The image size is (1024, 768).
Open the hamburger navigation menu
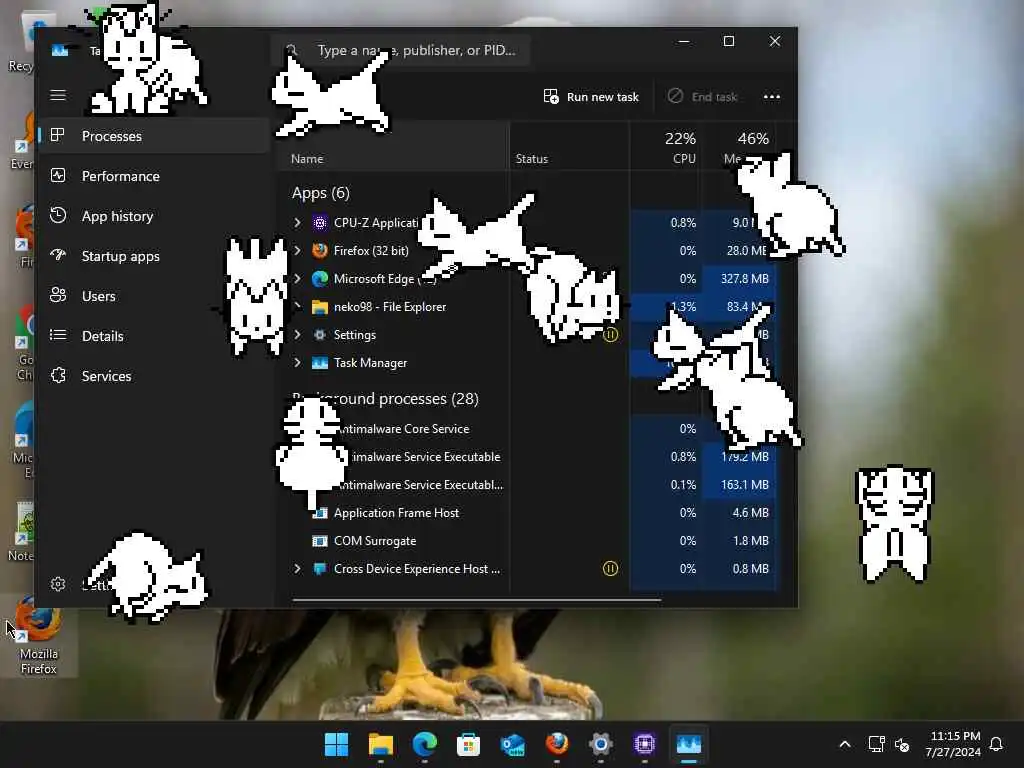pos(58,95)
